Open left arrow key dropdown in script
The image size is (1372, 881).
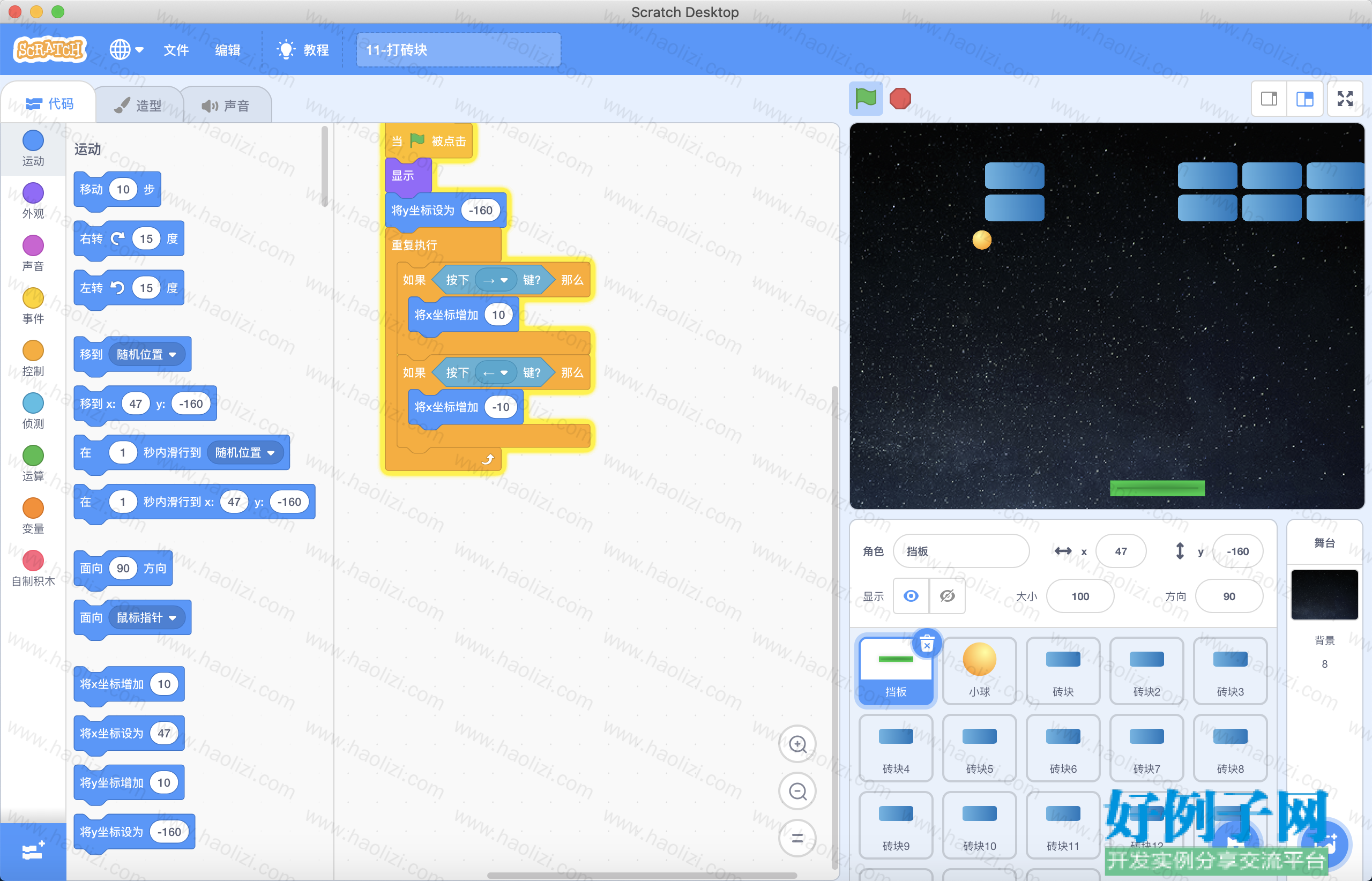pyautogui.click(x=496, y=373)
